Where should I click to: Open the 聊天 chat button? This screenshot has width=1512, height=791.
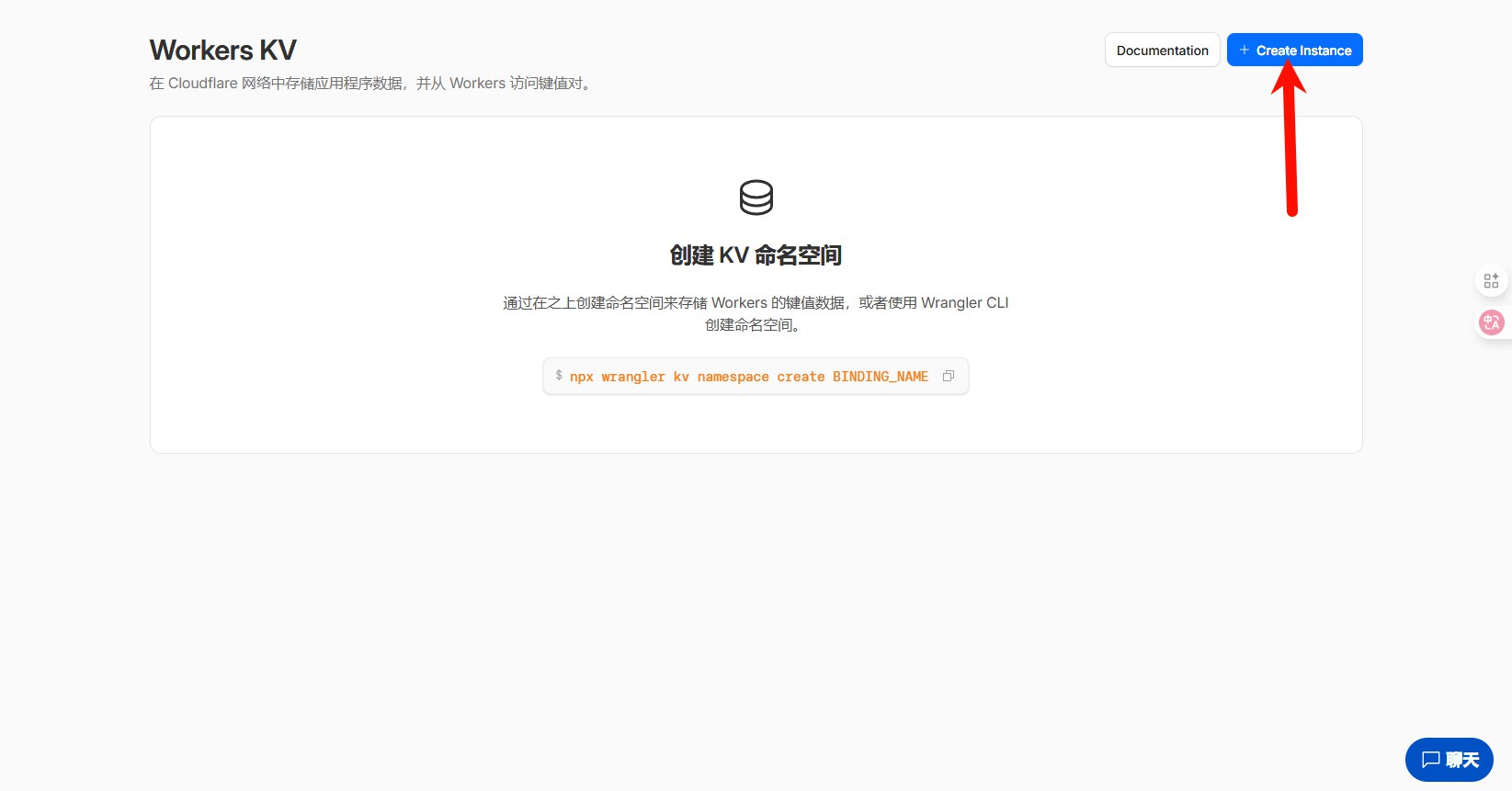click(1449, 760)
